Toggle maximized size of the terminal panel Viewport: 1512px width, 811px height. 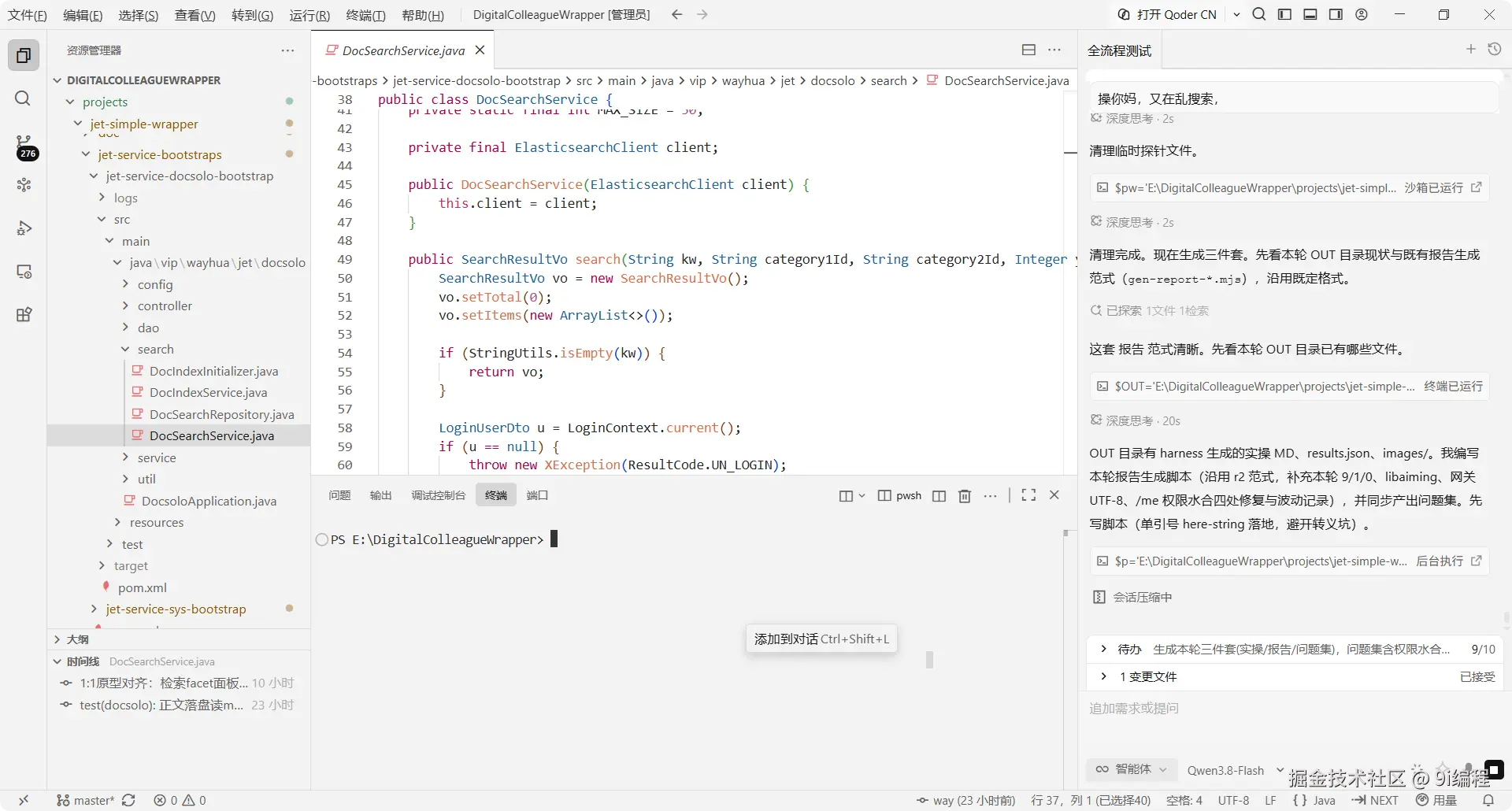1028,495
